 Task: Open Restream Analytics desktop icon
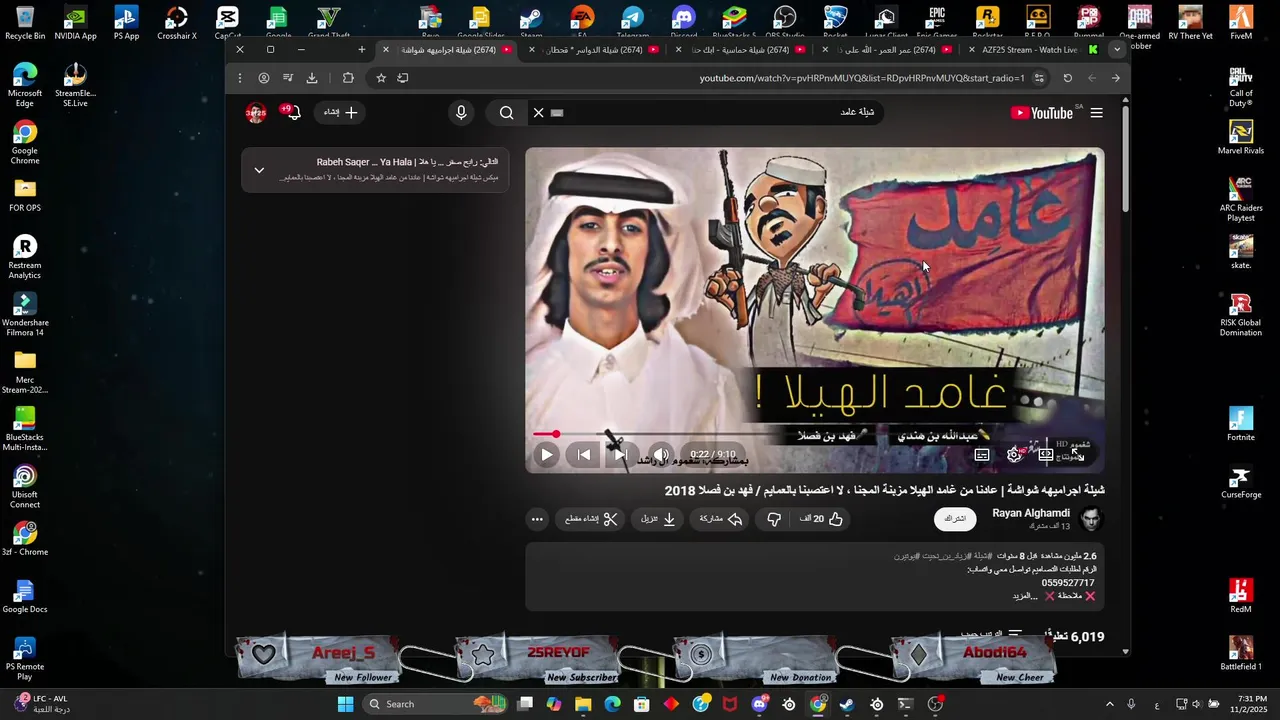pyautogui.click(x=25, y=257)
